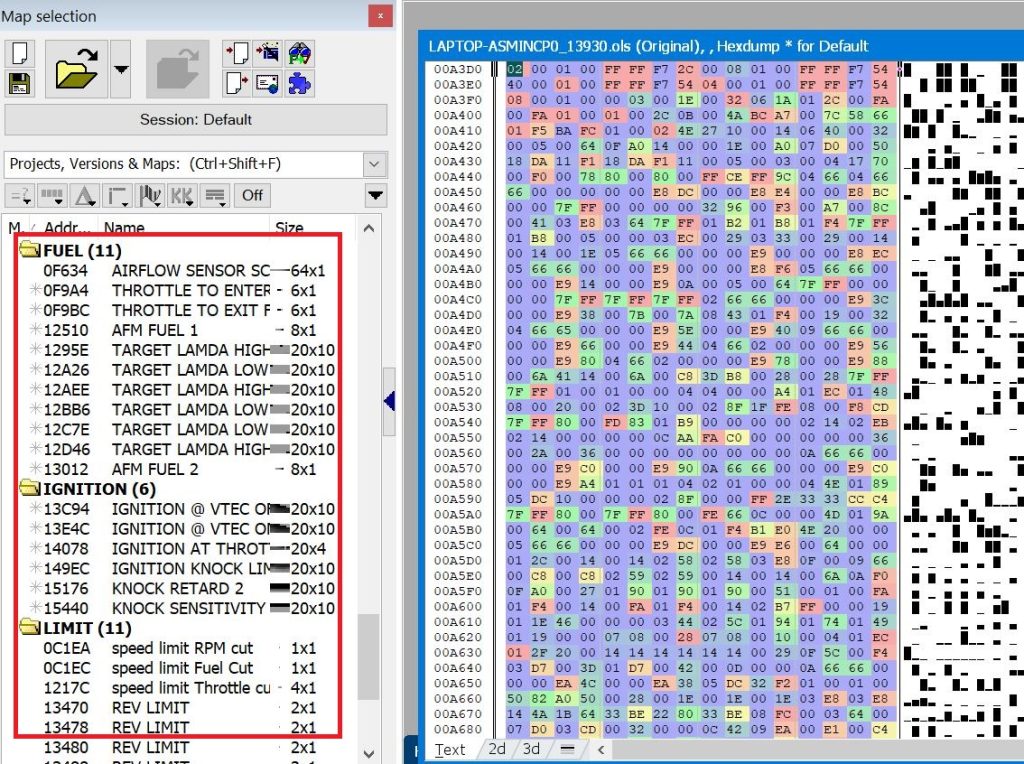Expand the Projects, Versions & Maps combo box
This screenshot has height=764, width=1024.
click(375, 164)
